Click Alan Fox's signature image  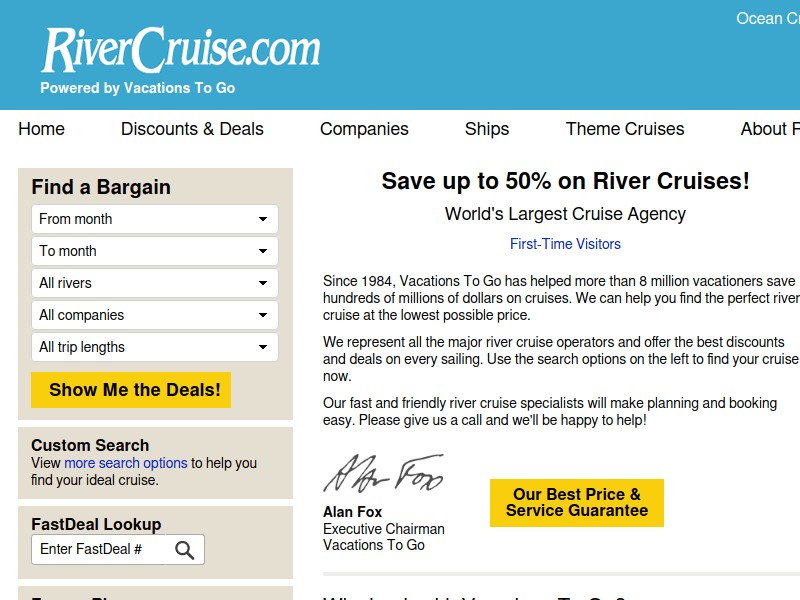[x=383, y=474]
